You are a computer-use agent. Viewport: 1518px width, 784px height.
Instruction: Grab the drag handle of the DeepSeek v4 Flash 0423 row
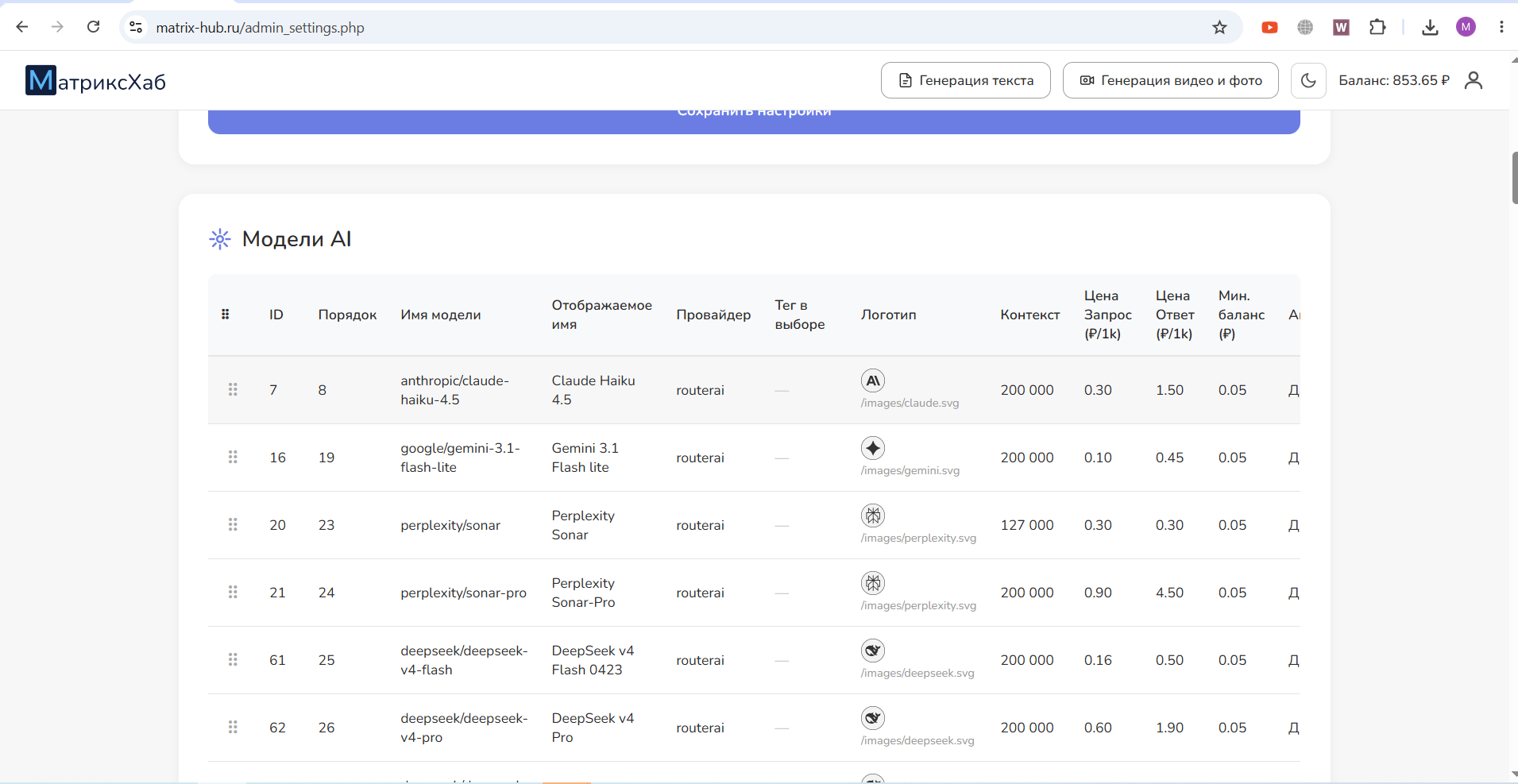[x=233, y=659]
